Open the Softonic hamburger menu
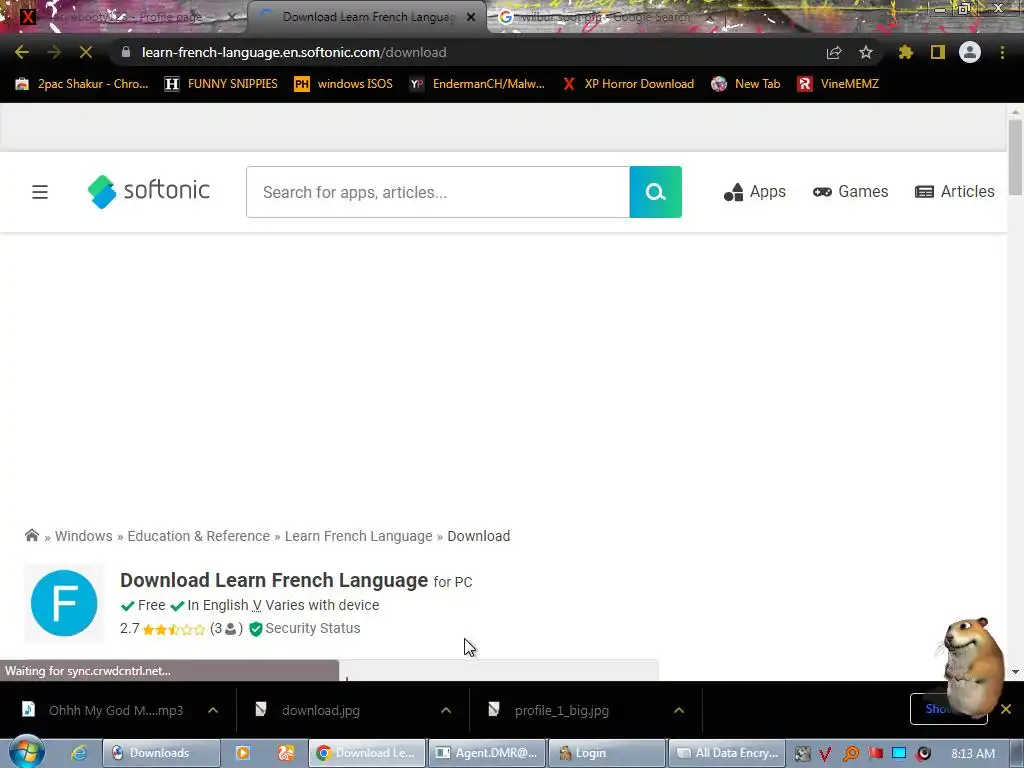Screen dimensions: 1024x768 40,192
